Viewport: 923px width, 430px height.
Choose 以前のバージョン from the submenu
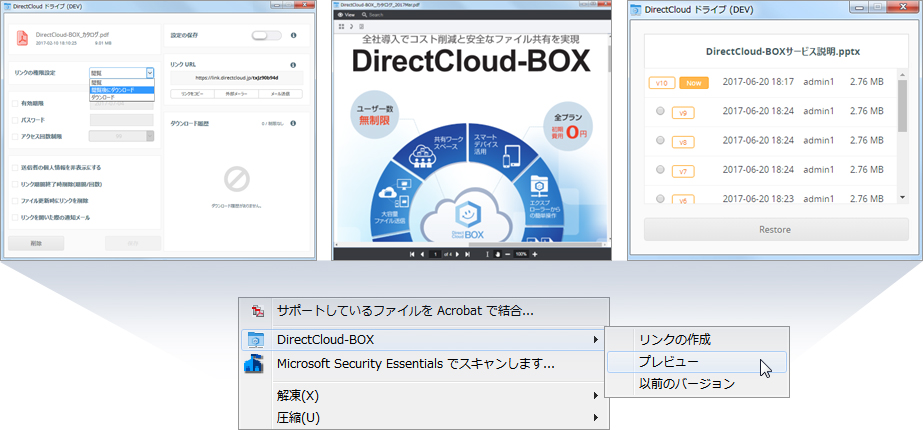click(687, 383)
